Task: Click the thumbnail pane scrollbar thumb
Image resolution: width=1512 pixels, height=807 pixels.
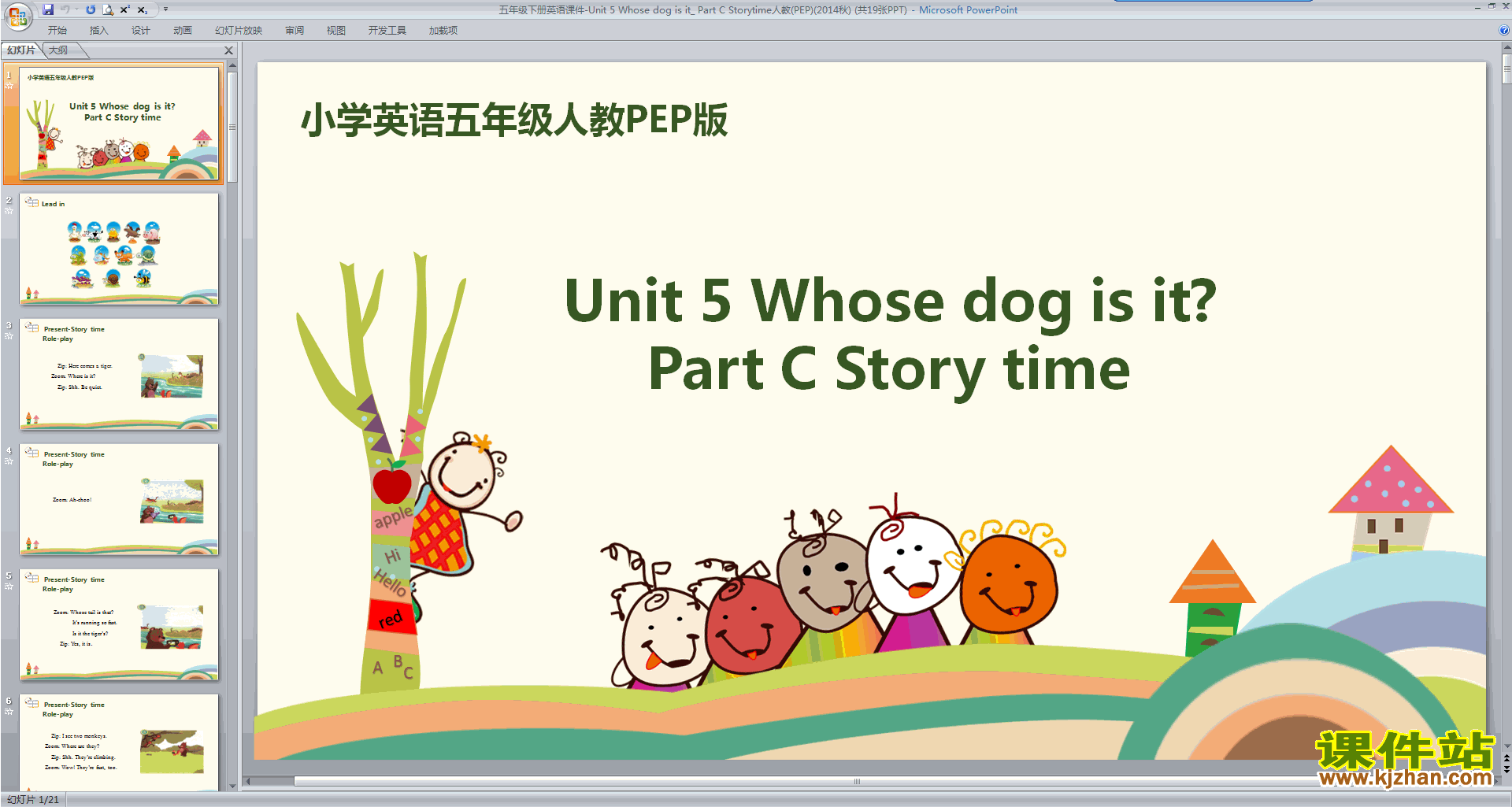Action: point(232,128)
